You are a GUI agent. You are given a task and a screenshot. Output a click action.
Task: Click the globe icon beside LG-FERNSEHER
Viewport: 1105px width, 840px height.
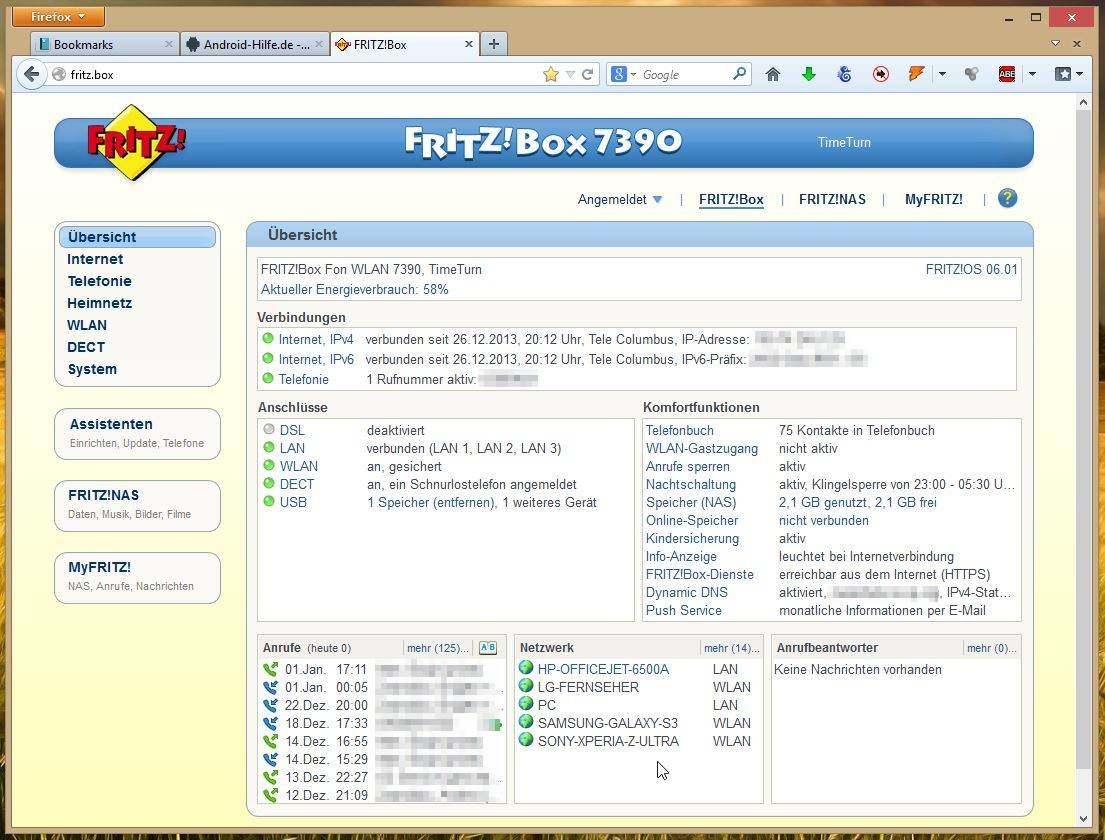(x=526, y=685)
